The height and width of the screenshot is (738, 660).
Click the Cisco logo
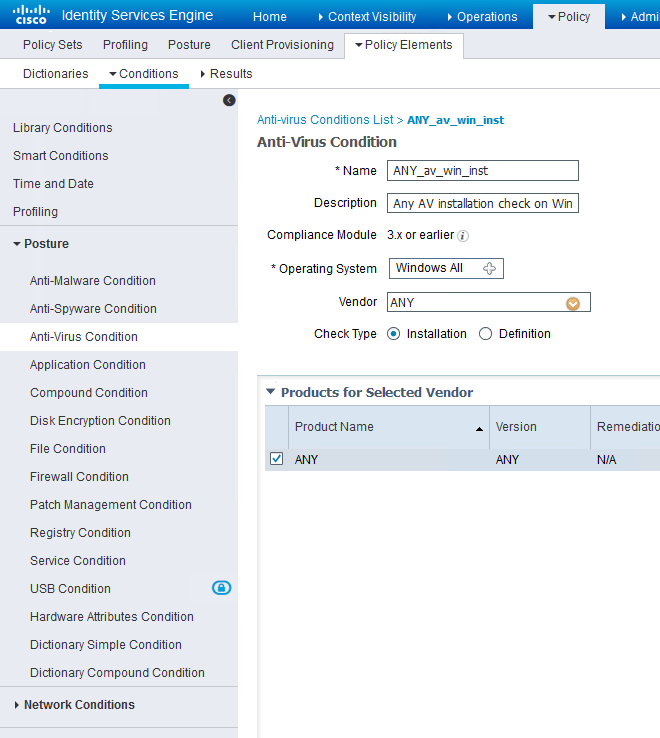[x=31, y=15]
